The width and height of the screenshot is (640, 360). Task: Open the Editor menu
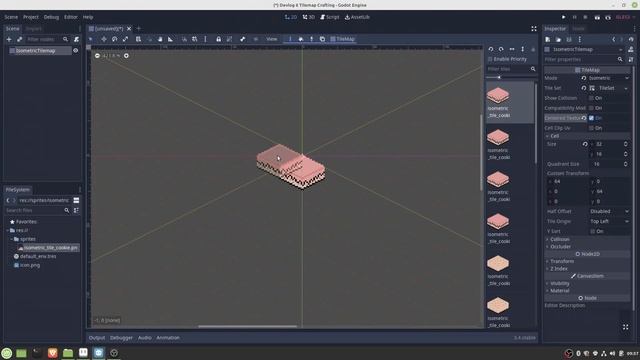[71, 17]
